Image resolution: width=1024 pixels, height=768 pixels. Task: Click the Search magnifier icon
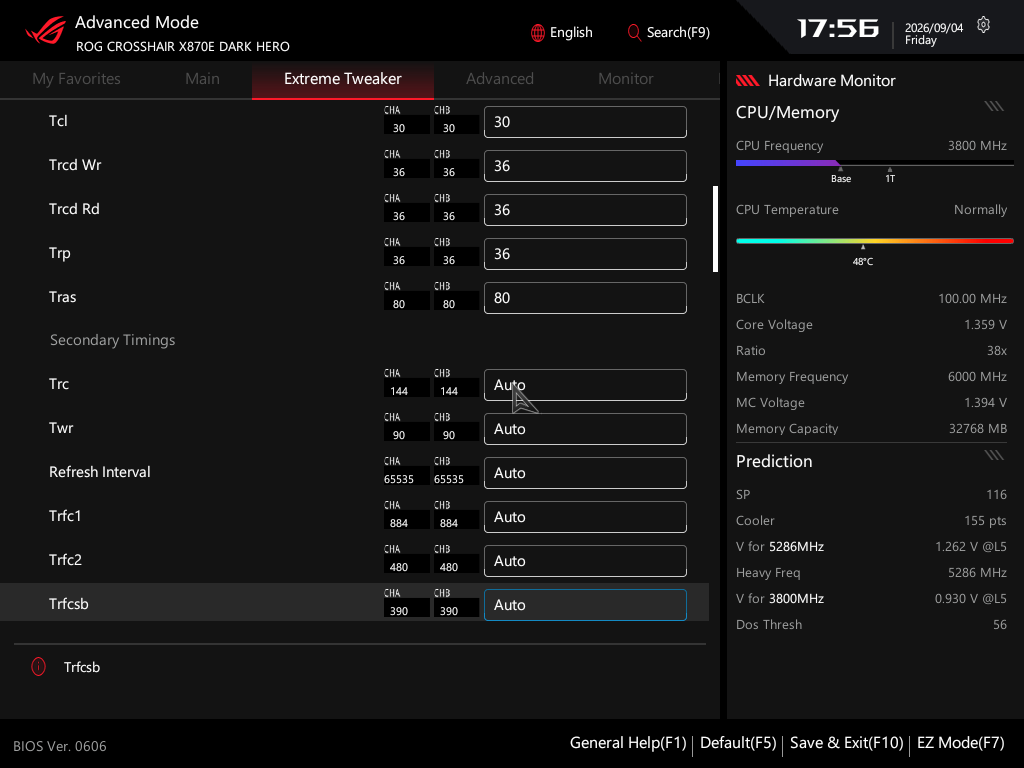[633, 32]
